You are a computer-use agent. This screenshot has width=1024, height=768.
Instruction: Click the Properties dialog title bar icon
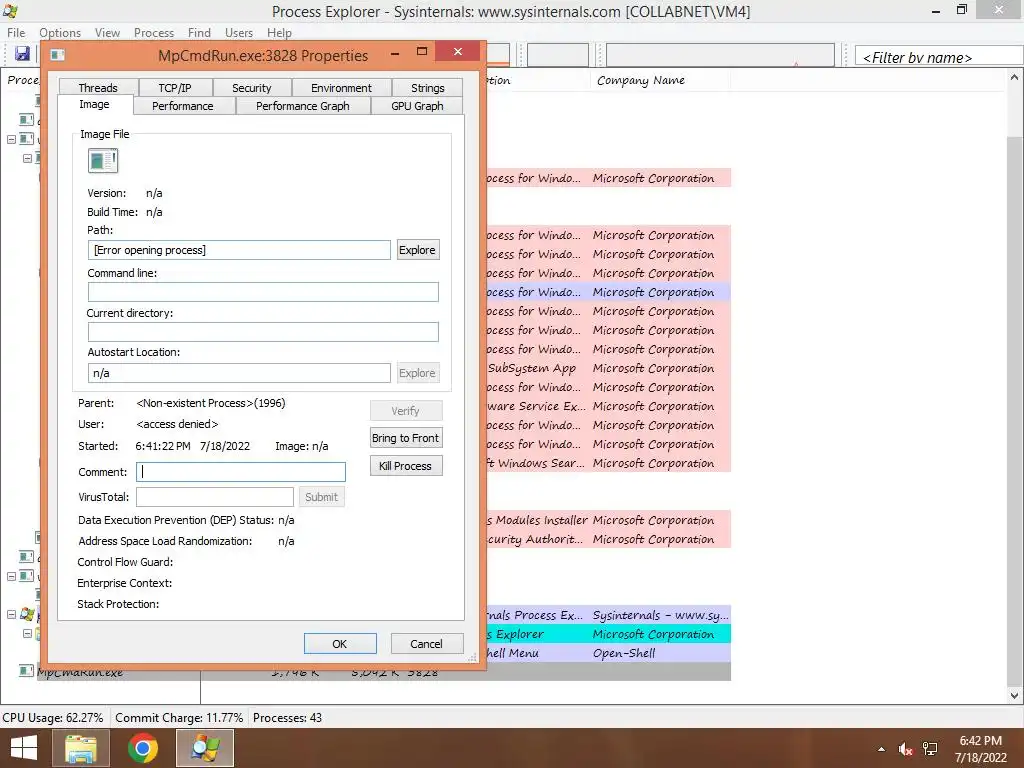click(57, 55)
